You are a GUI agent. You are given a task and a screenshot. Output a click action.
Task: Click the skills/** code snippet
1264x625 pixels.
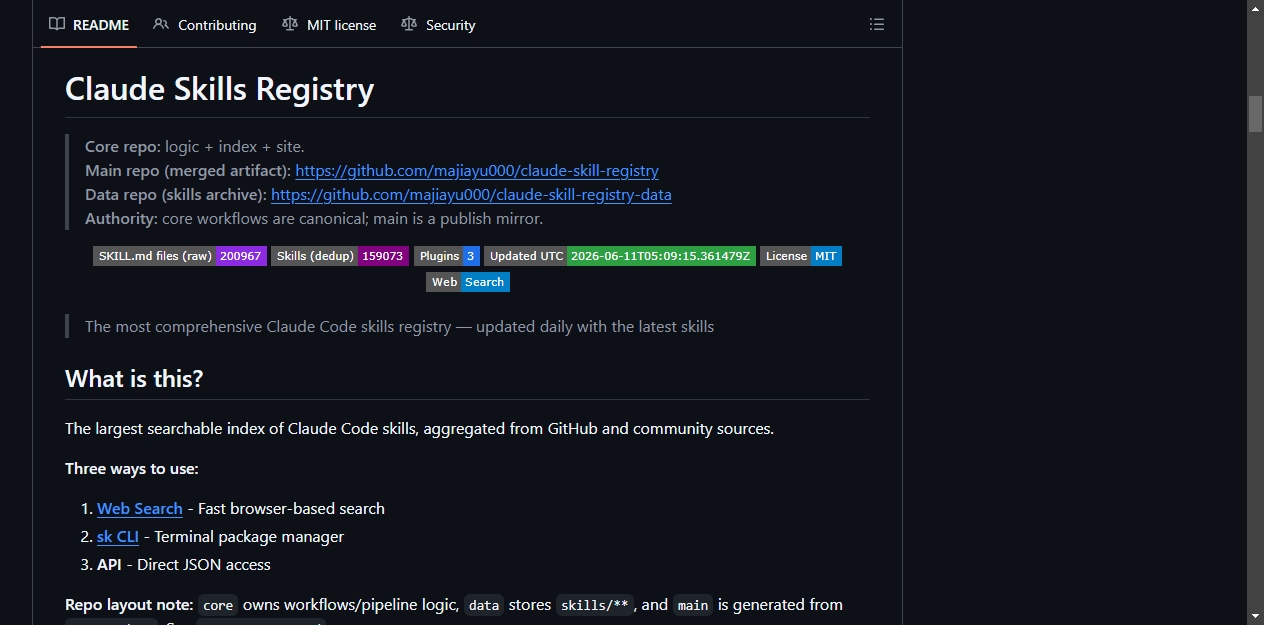[x=594, y=605]
